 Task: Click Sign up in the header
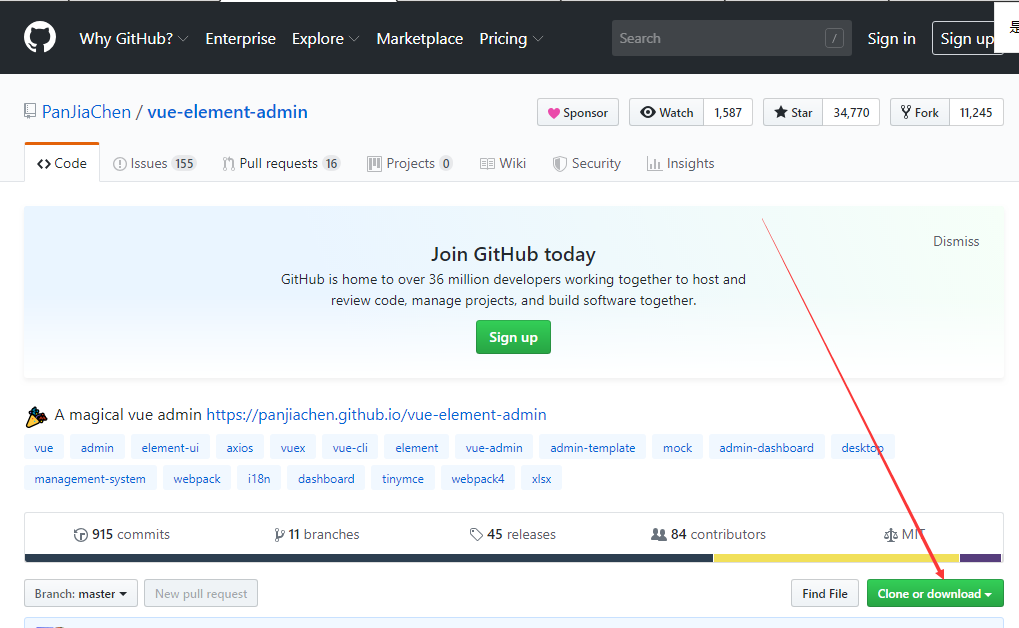967,39
